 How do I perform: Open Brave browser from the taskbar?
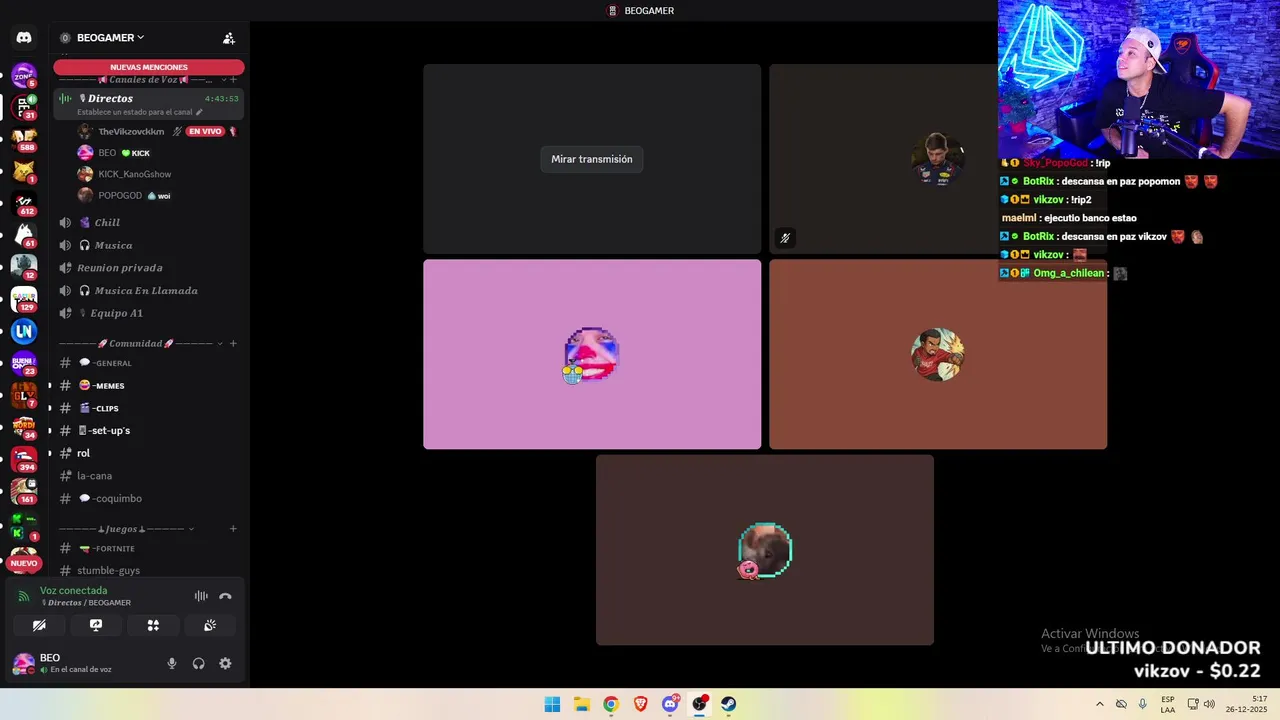click(x=641, y=704)
